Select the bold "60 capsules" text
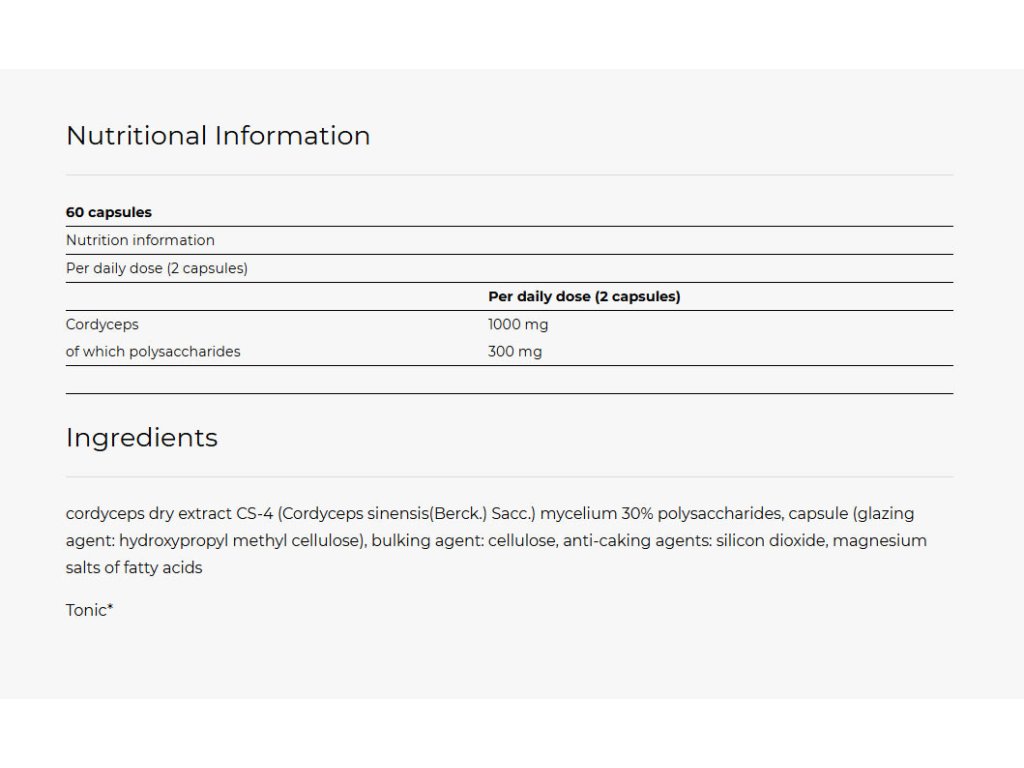Viewport: 1024px width, 768px height. click(109, 212)
